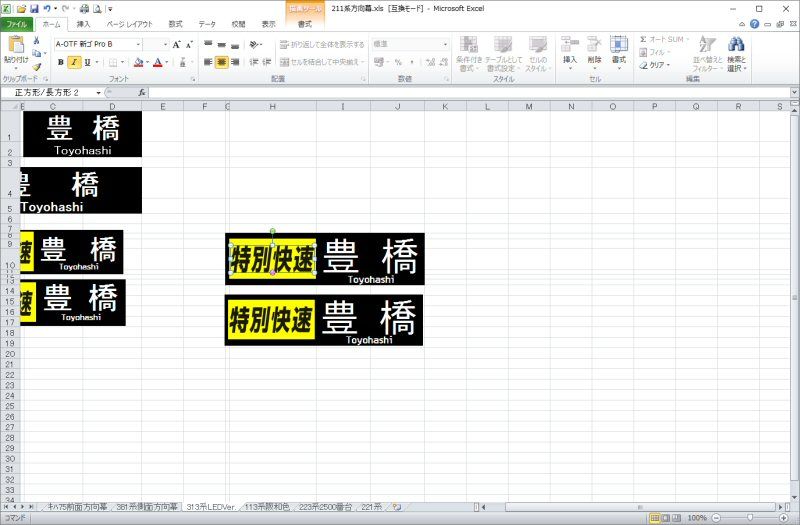Toggle Bold formatting
The image size is (800, 525).
[61, 62]
